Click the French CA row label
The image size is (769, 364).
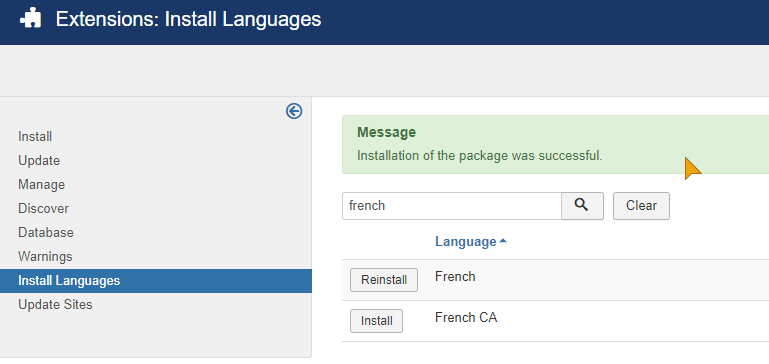click(466, 317)
